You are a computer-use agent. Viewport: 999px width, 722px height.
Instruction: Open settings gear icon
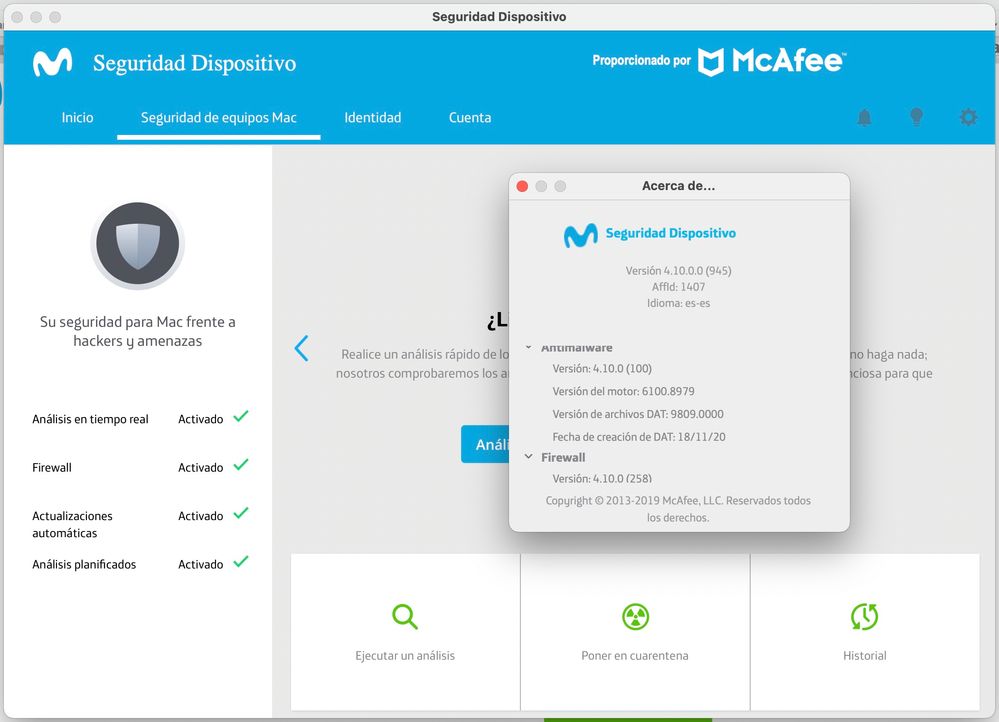coord(968,117)
